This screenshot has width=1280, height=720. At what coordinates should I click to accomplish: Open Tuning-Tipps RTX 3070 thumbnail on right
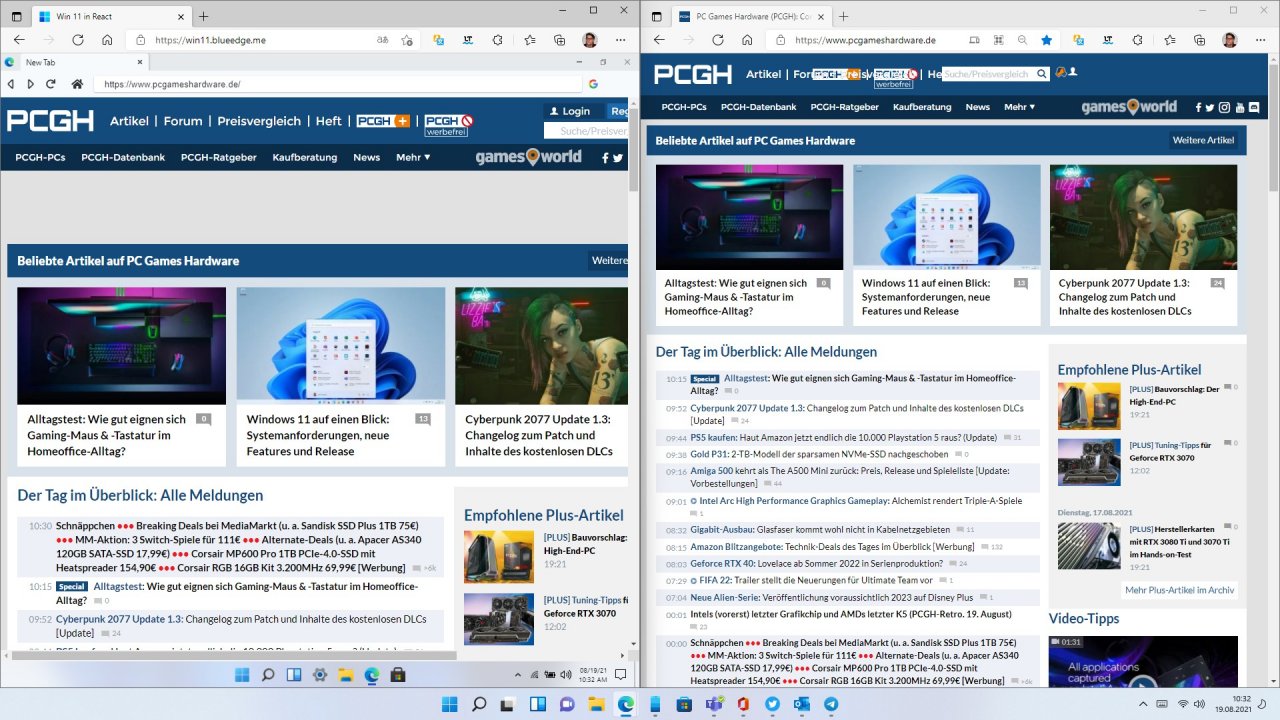(1089, 462)
